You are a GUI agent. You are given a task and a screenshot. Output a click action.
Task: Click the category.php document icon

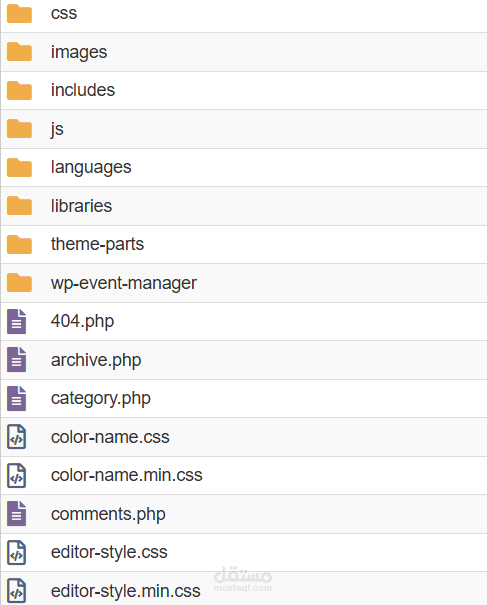[17, 398]
